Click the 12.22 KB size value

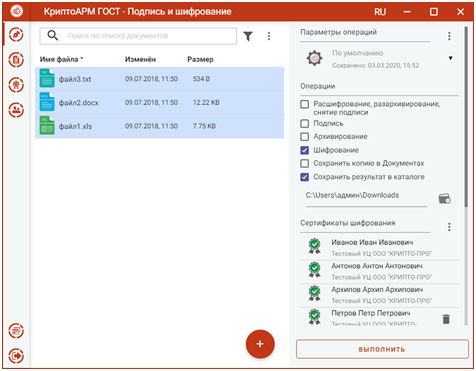point(206,102)
